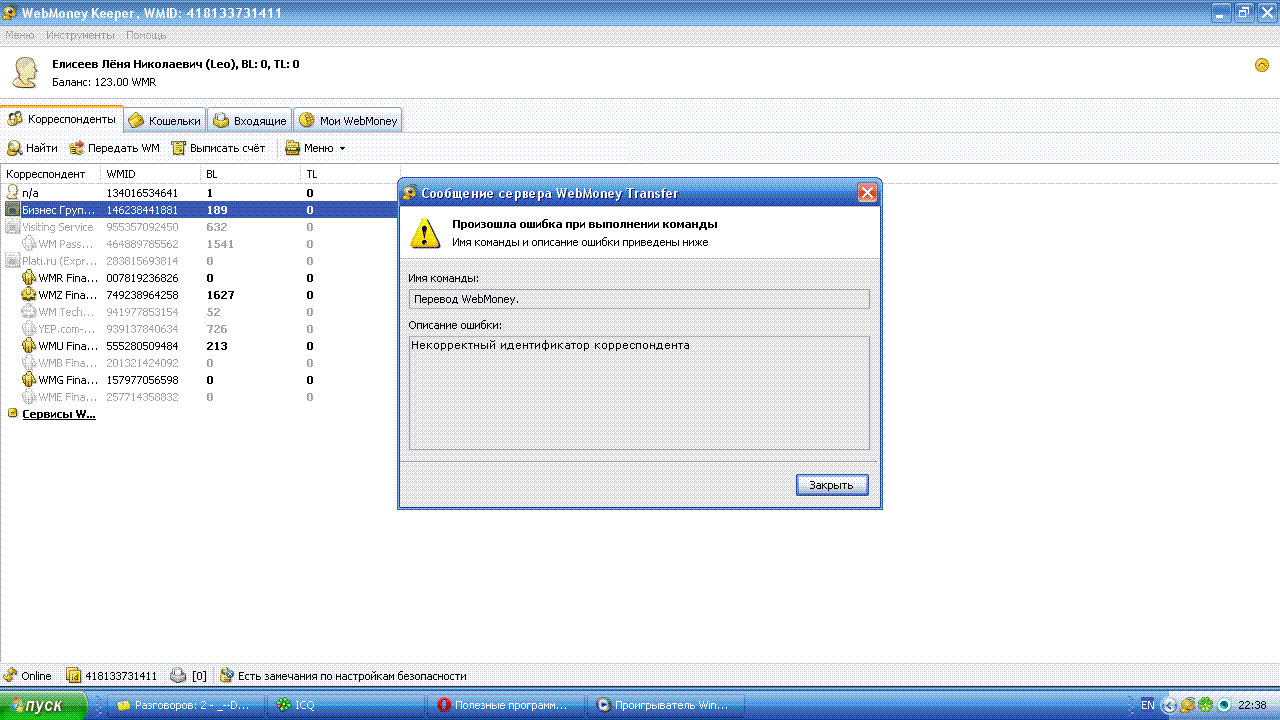Click the Передать WM toolbar button
Screen dimensions: 1280x720
(x=114, y=148)
